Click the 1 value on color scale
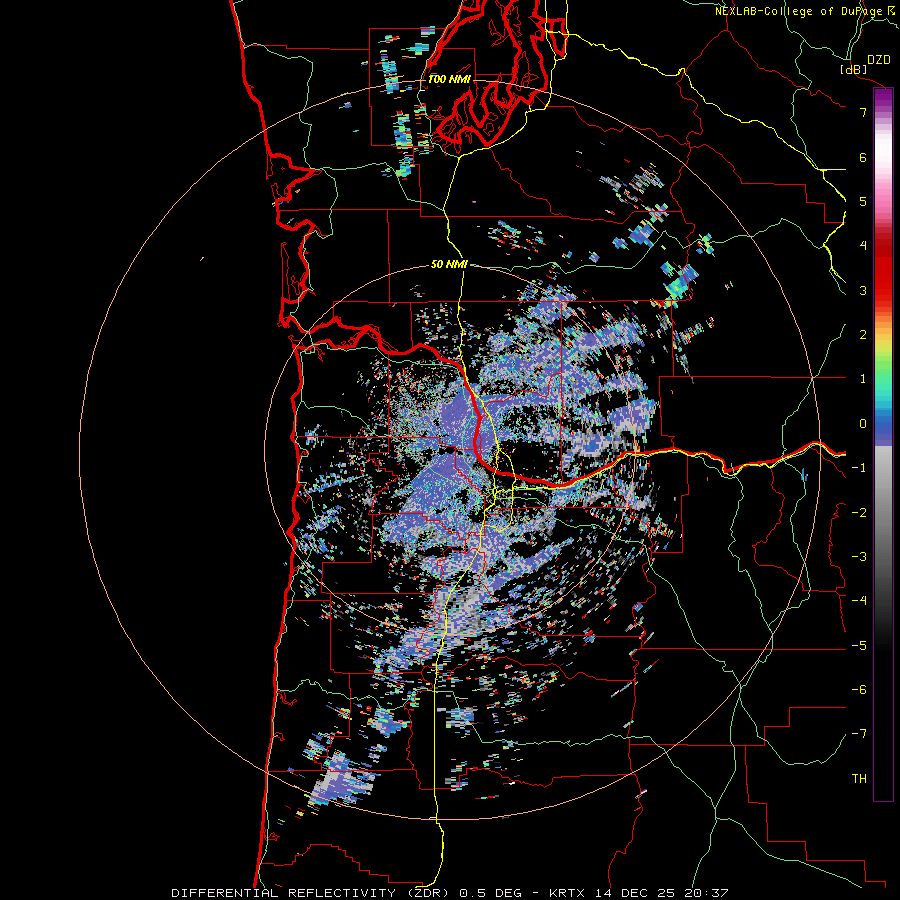 coord(863,379)
